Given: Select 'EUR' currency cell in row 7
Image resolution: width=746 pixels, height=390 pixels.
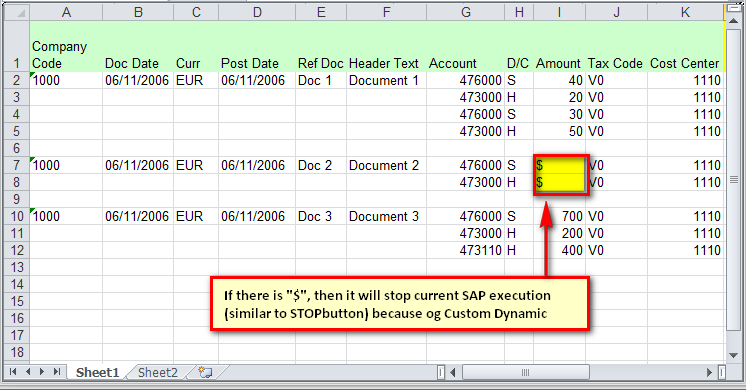Looking at the screenshot, I should [196, 165].
